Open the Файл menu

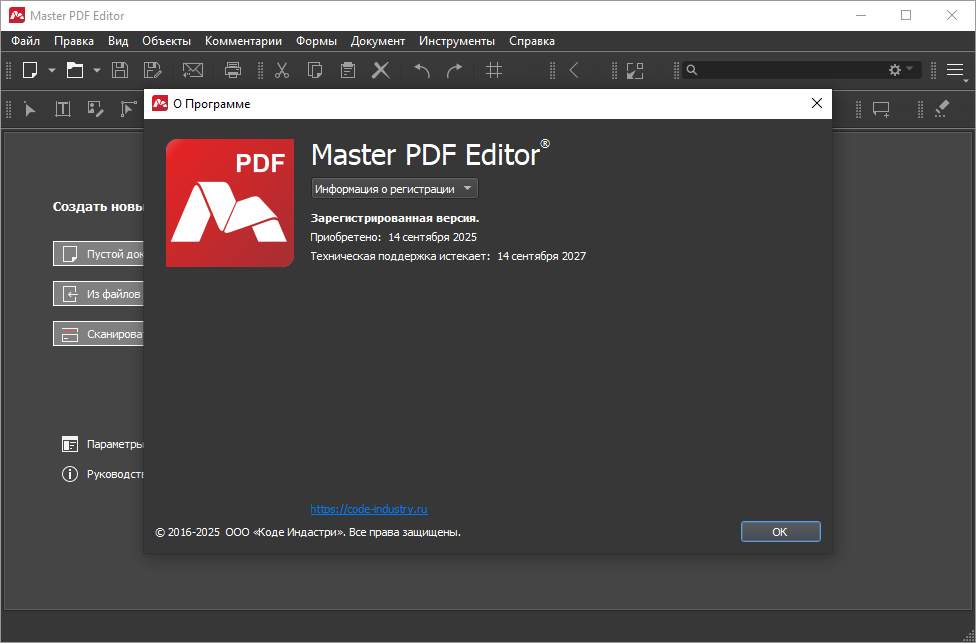point(25,41)
